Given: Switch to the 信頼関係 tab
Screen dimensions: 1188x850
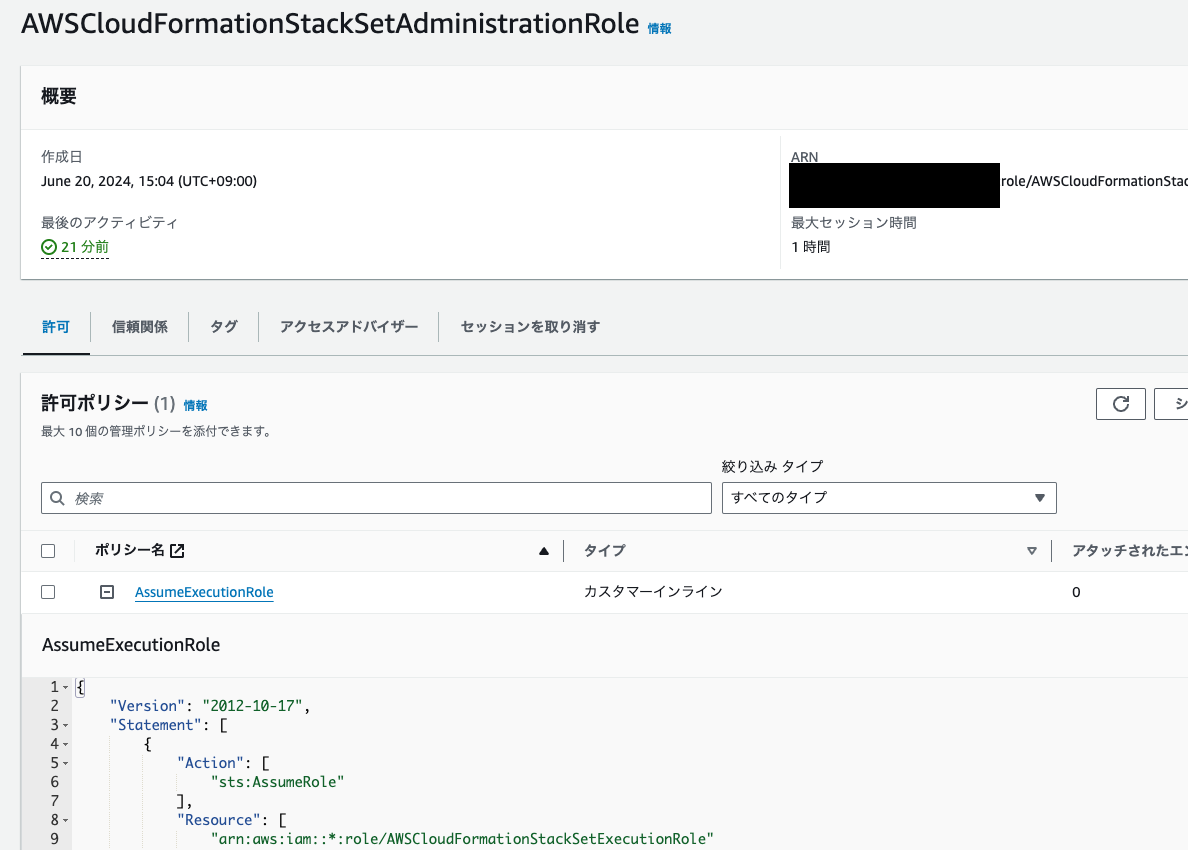Looking at the screenshot, I should pos(139,326).
